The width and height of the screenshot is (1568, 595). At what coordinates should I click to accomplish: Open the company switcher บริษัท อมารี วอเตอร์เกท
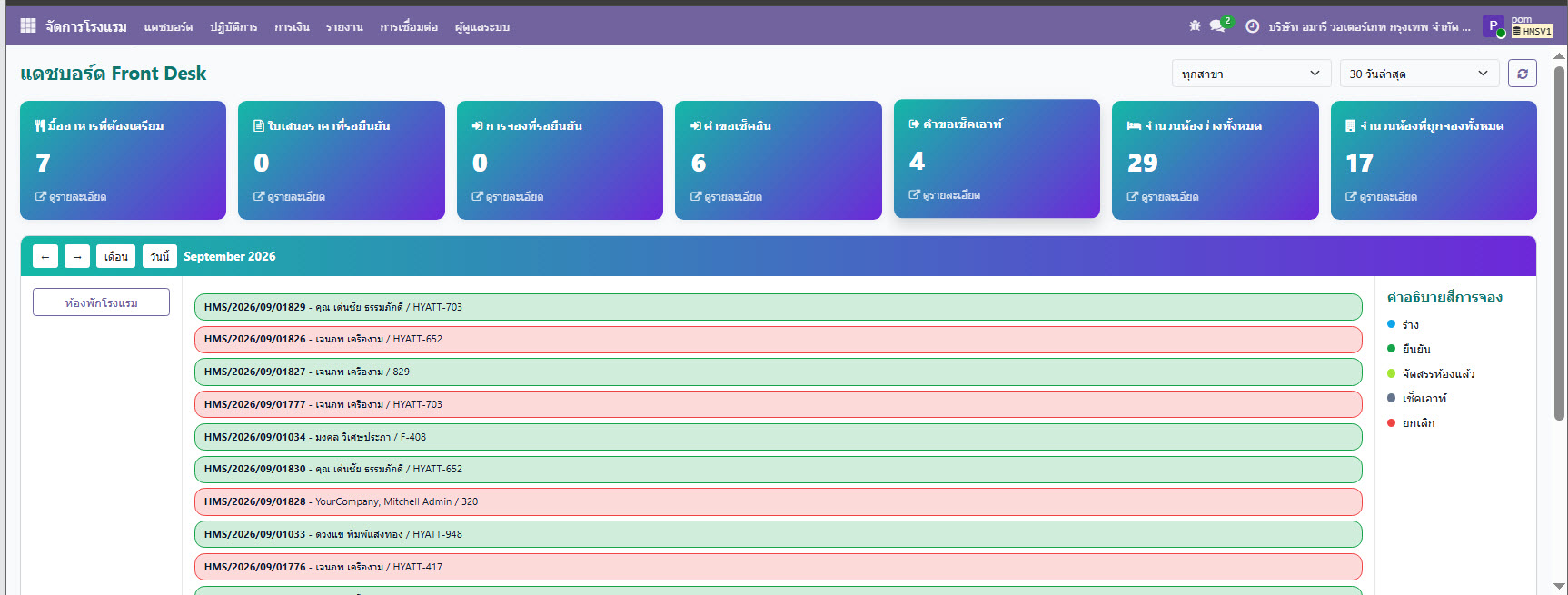click(x=1369, y=26)
